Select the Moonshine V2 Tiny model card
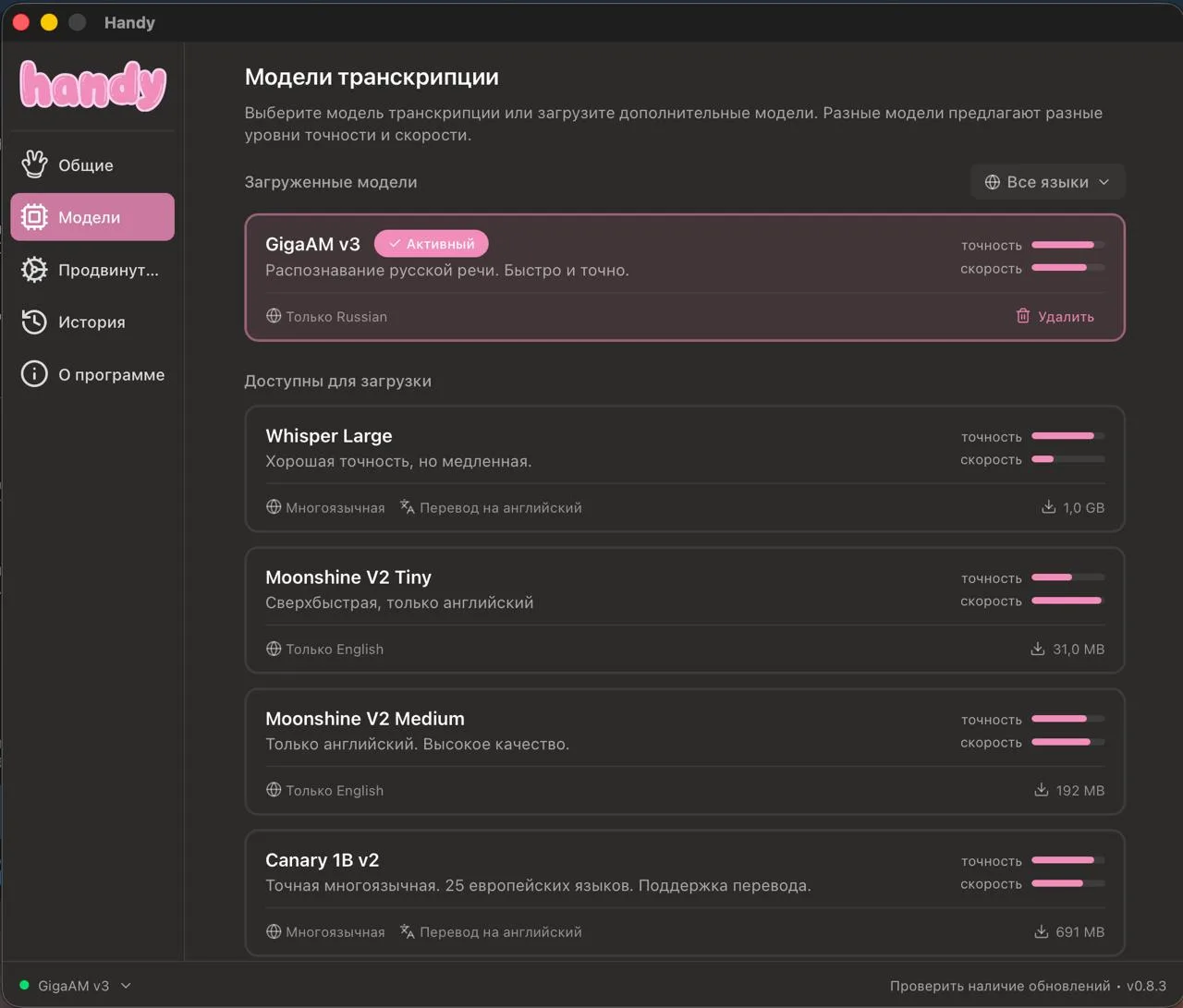The image size is (1183, 1008). point(685,611)
